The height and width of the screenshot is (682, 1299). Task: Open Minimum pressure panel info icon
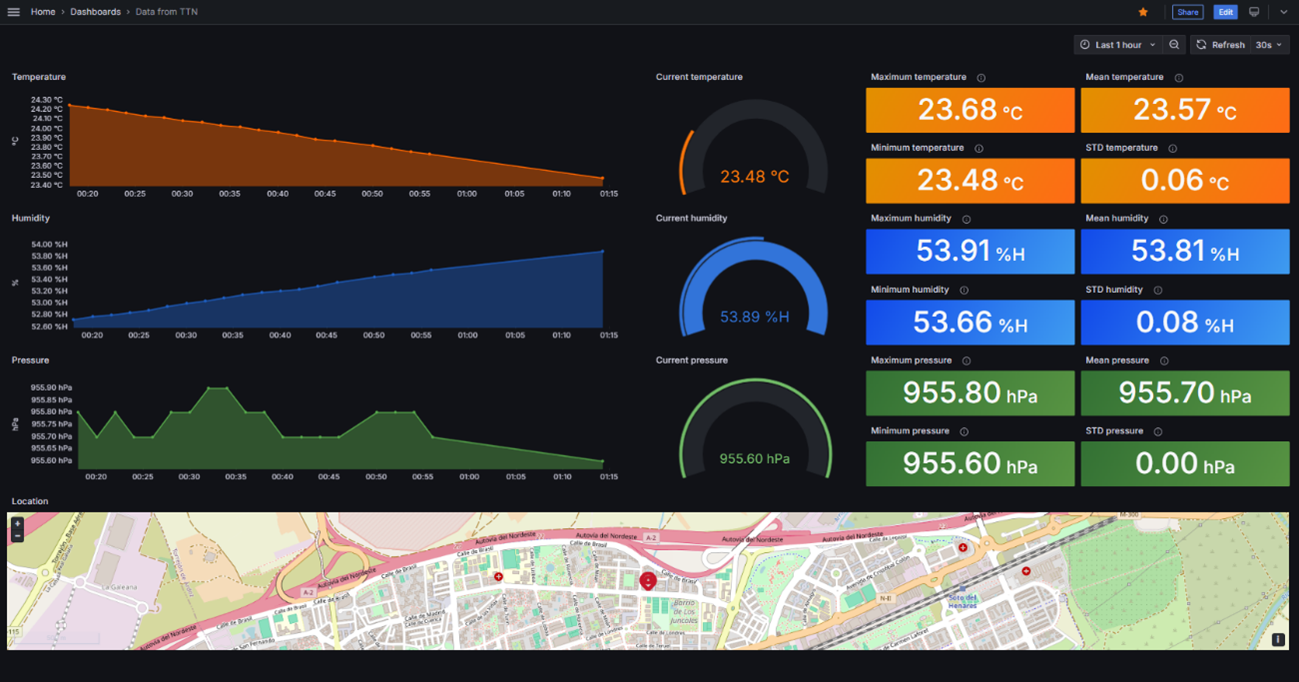(964, 432)
